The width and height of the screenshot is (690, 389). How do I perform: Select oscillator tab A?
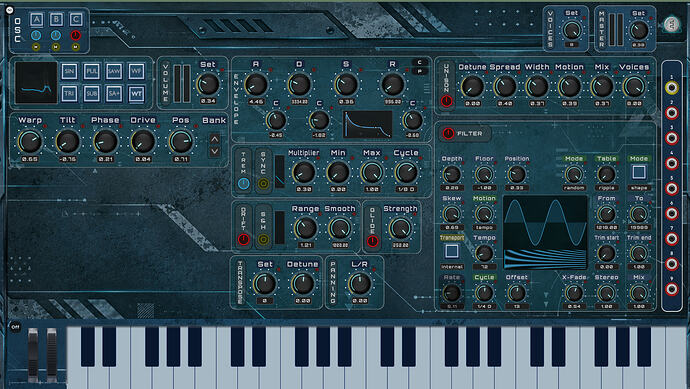37,19
